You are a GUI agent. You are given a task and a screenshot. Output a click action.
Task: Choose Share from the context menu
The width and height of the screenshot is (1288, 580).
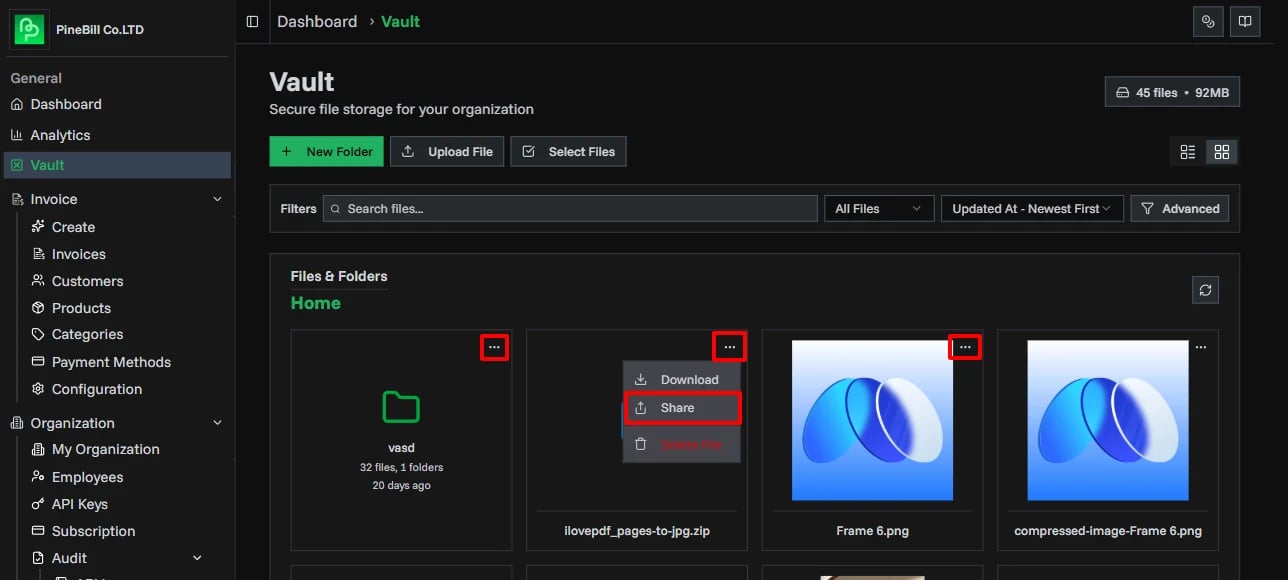pyautogui.click(x=682, y=408)
